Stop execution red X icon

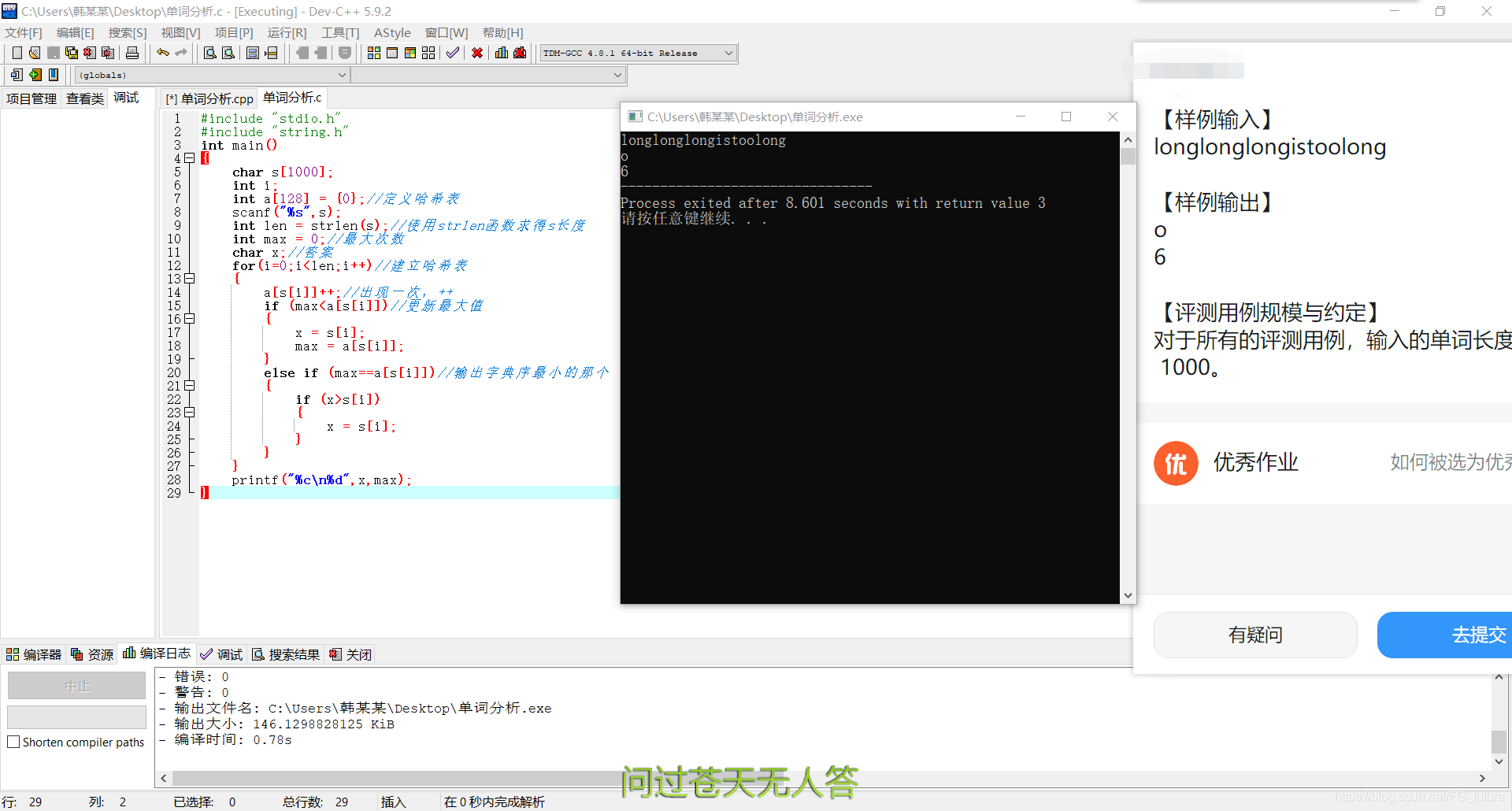pyautogui.click(x=477, y=53)
